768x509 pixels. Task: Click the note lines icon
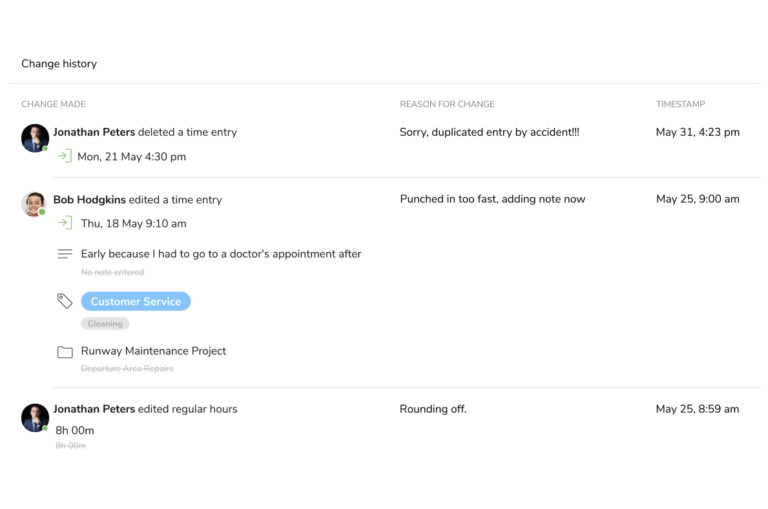pos(65,254)
